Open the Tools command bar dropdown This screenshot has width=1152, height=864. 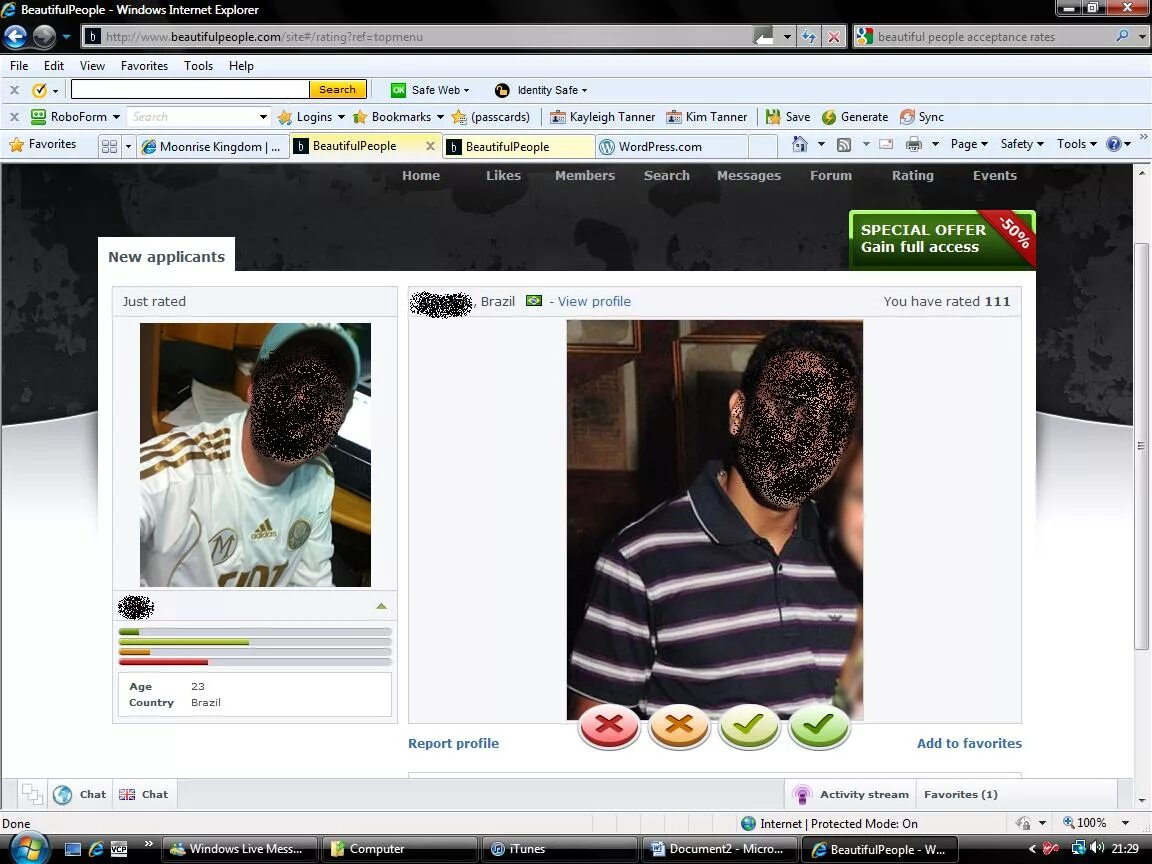click(1076, 144)
